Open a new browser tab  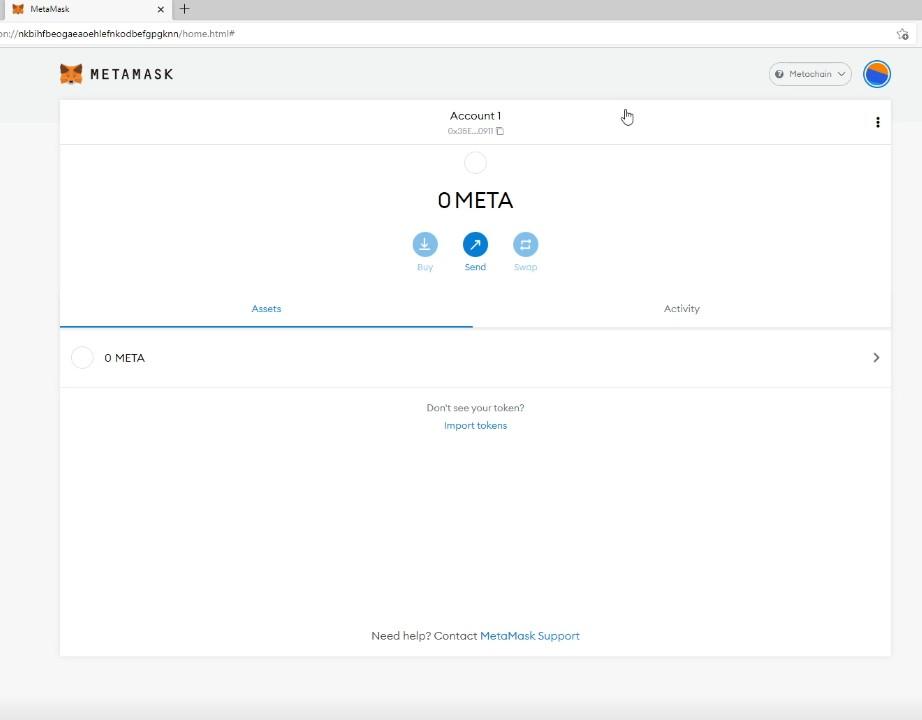pyautogui.click(x=185, y=9)
